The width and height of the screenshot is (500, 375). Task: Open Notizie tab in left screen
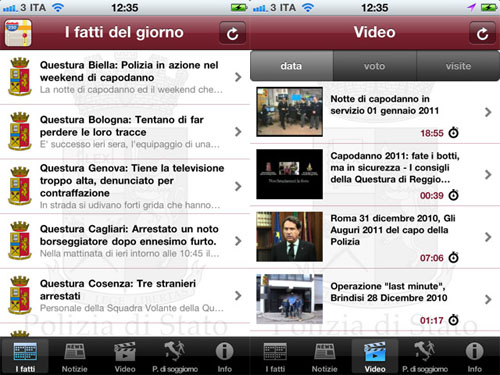[x=75, y=356]
